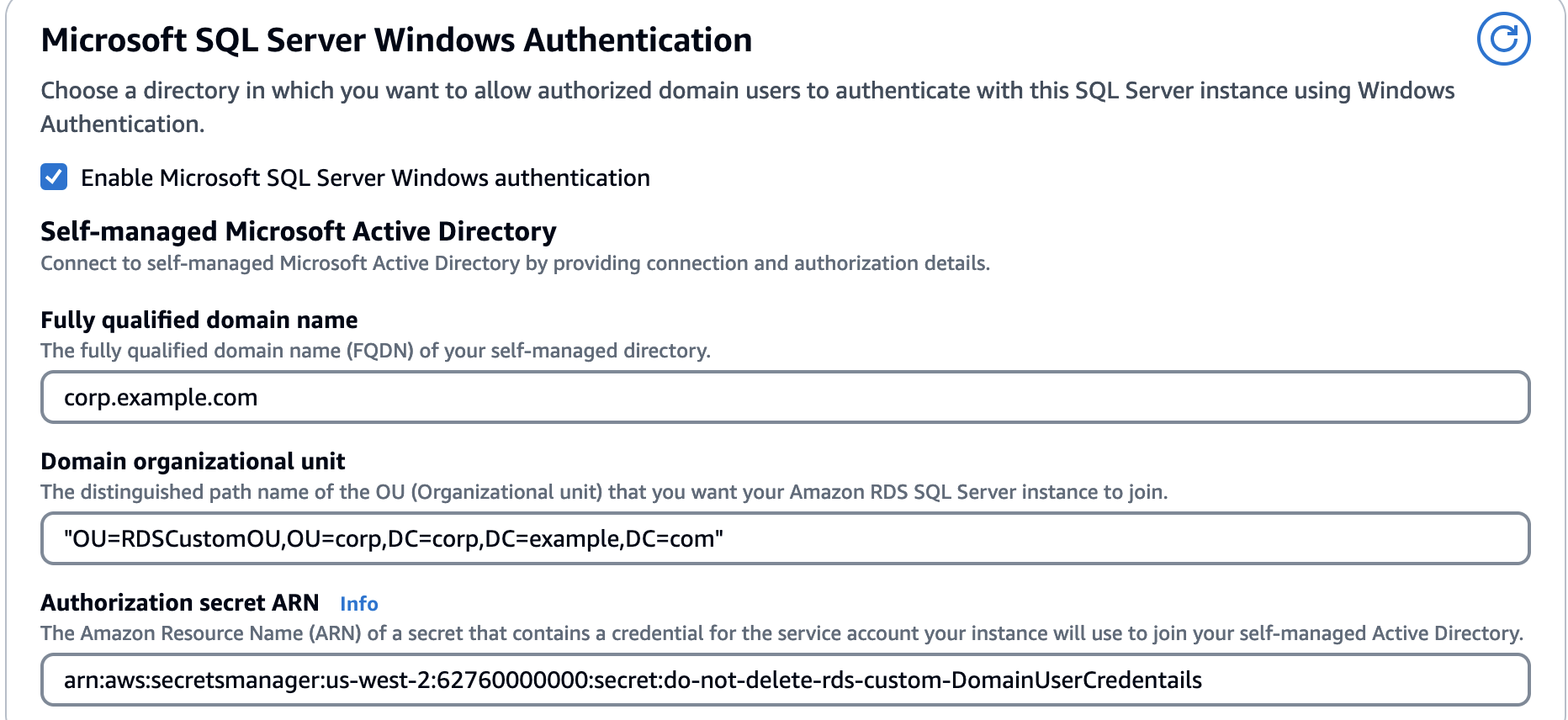
Task: Focus the Fully qualified domain name field
Action: pyautogui.click(x=784, y=397)
